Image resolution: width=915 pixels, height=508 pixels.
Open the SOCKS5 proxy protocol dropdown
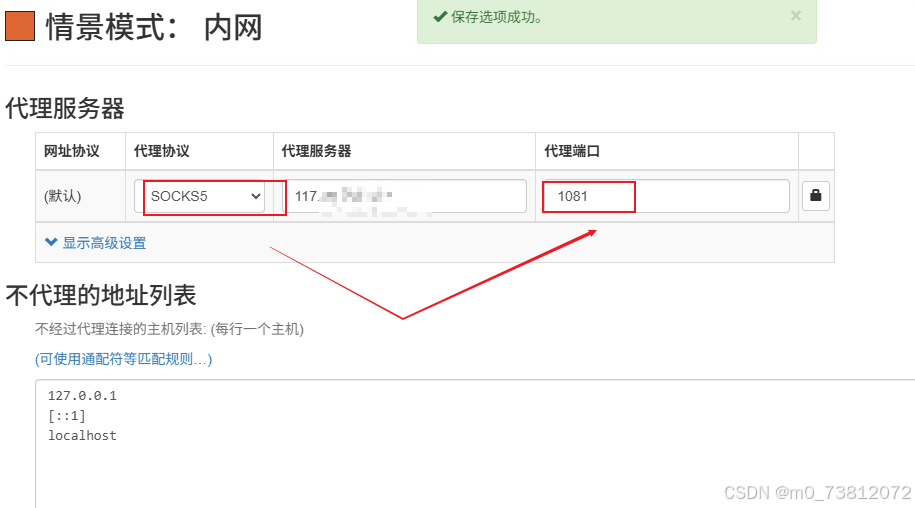click(x=200, y=196)
